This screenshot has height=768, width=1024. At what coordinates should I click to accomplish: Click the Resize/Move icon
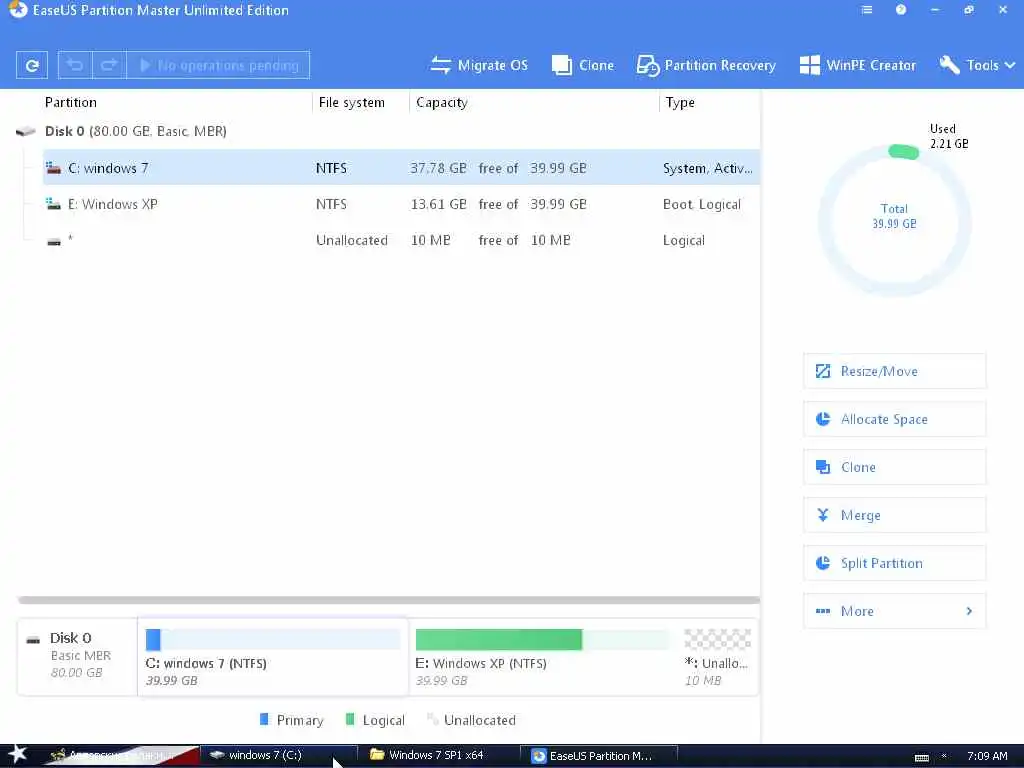click(823, 371)
